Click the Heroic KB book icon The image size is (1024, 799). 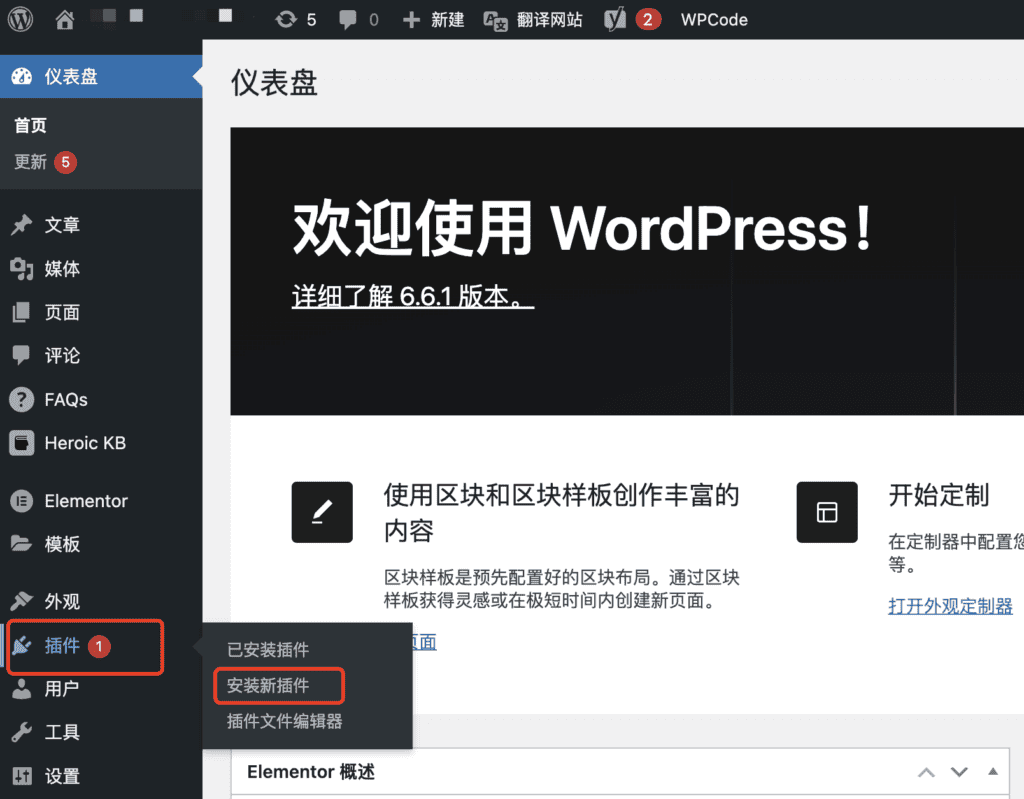coord(21,443)
